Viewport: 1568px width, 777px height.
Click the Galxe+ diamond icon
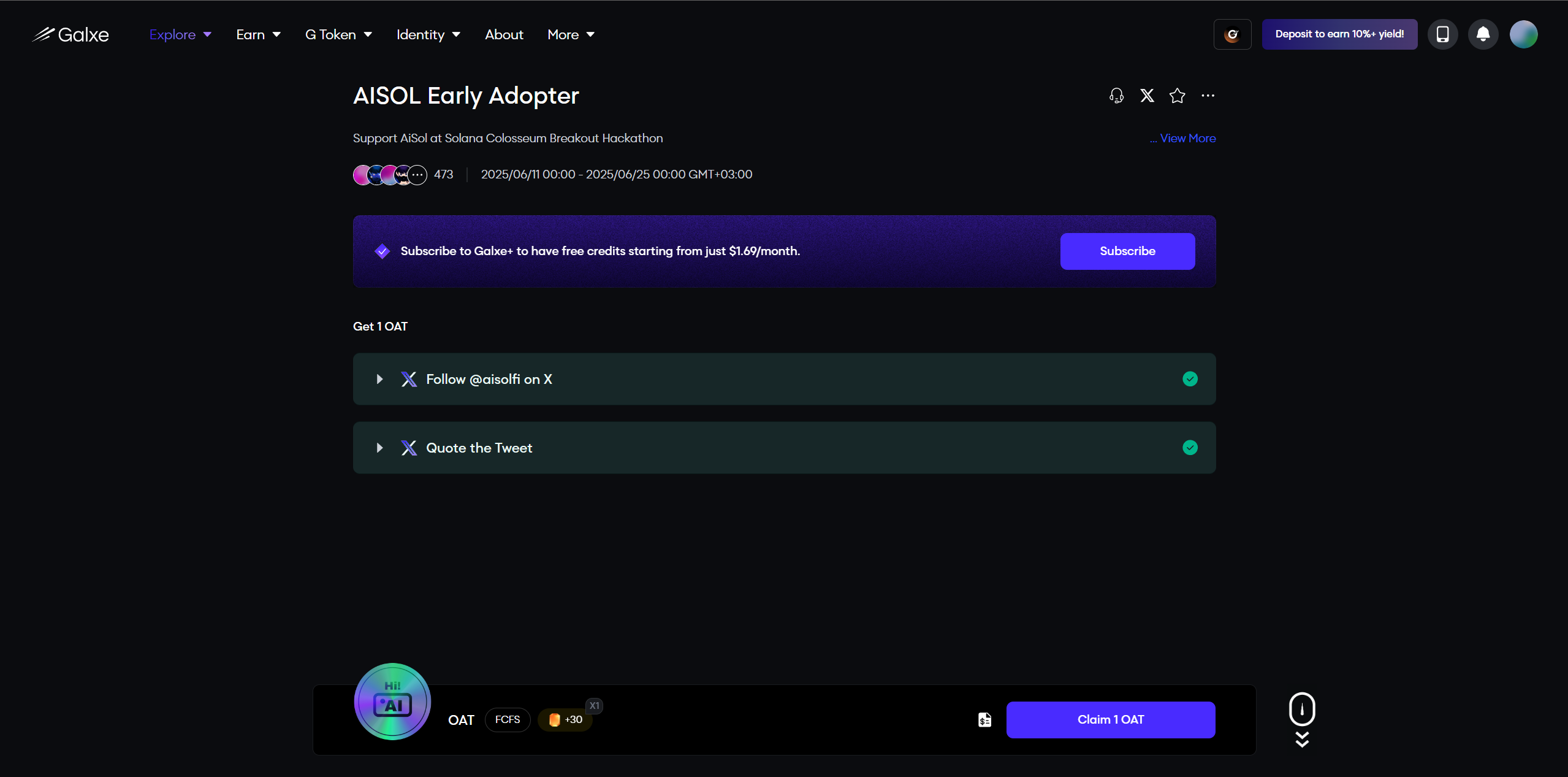click(382, 251)
